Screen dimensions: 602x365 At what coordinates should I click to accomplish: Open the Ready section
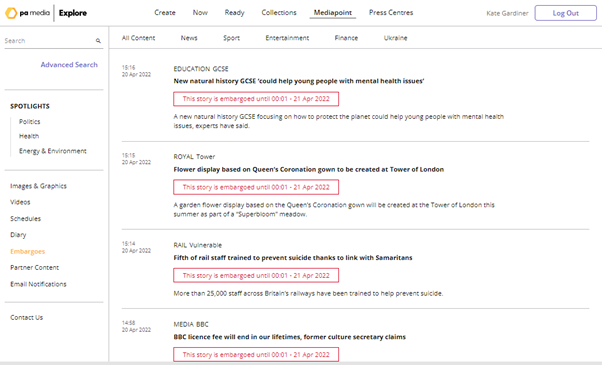coord(234,13)
